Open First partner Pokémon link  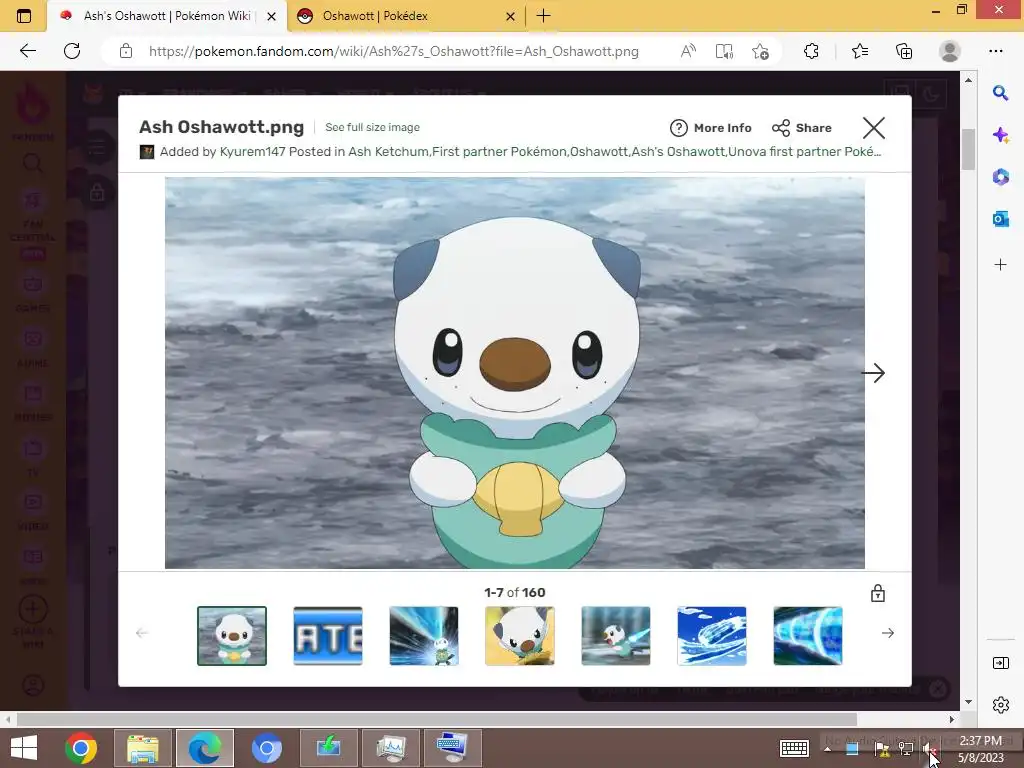(499, 152)
